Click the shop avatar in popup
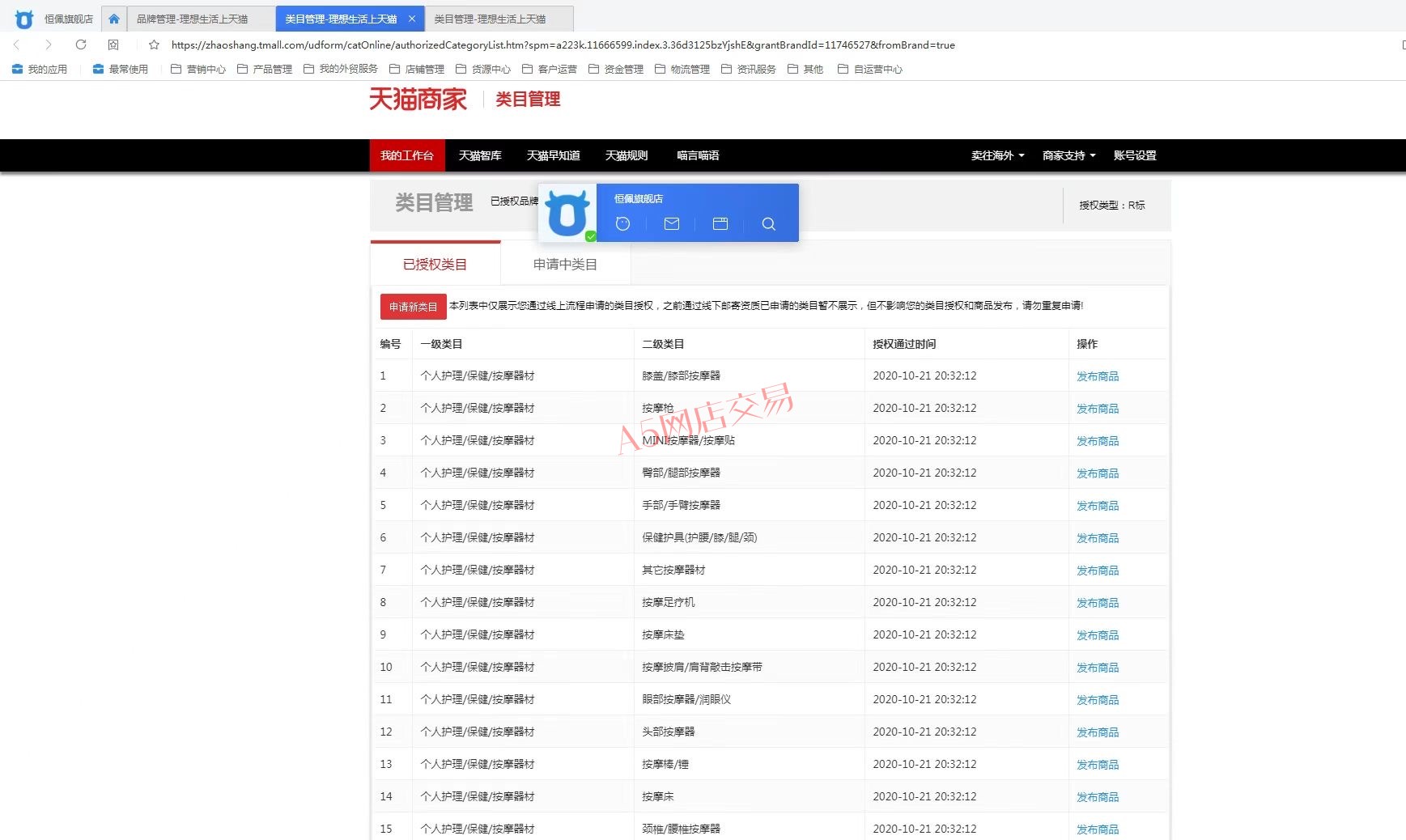Image resolution: width=1406 pixels, height=840 pixels. [x=567, y=213]
